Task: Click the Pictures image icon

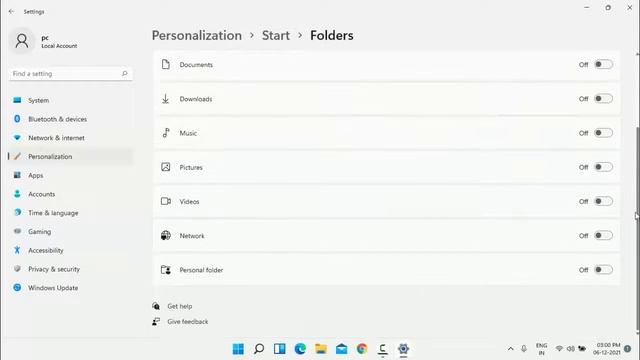Action: (x=165, y=167)
